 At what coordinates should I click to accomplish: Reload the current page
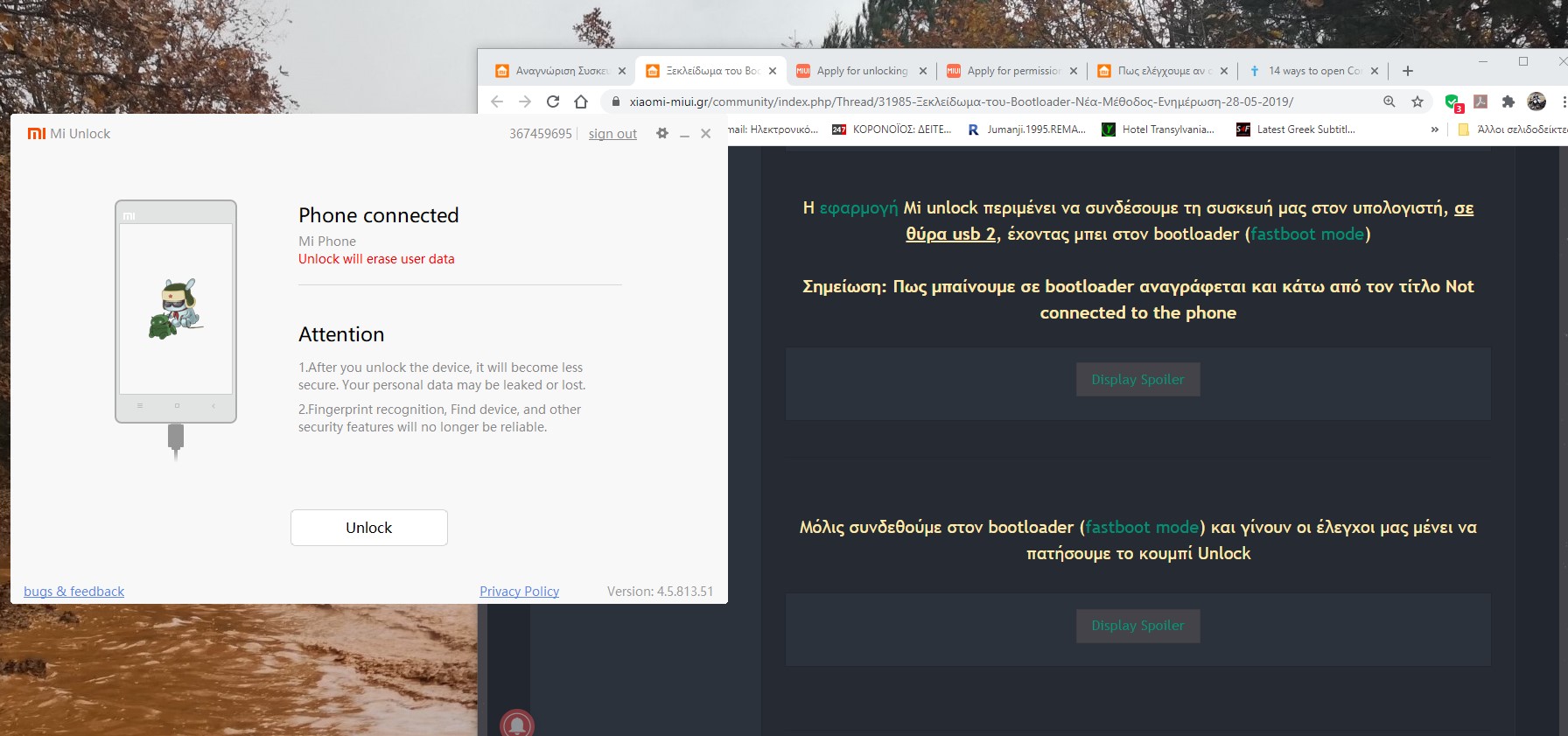click(553, 102)
